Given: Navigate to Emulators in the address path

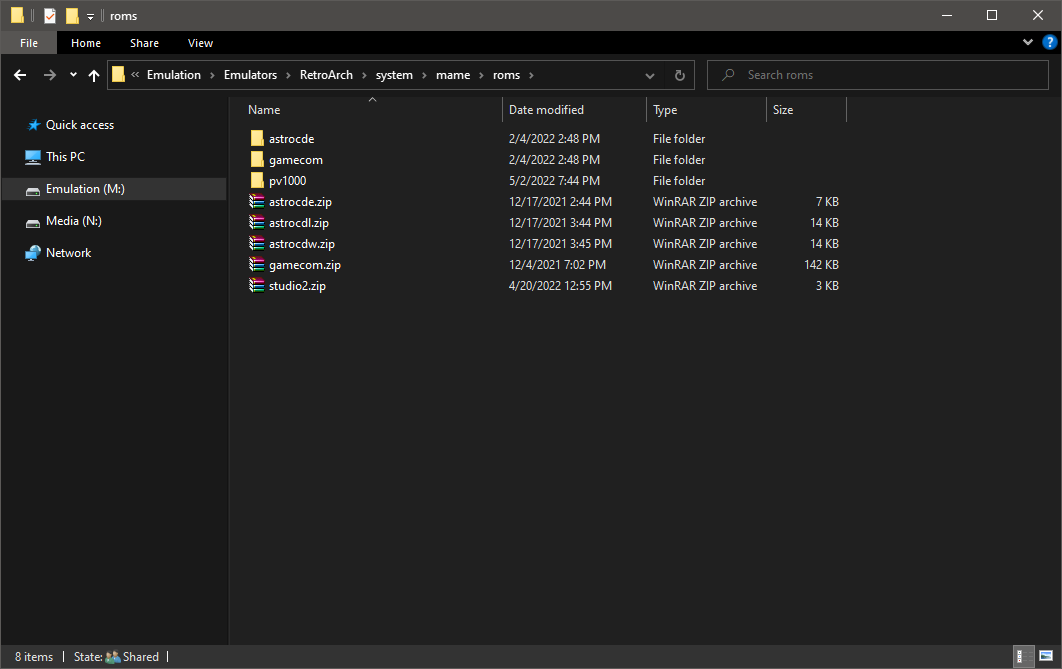Looking at the screenshot, I should click(x=251, y=75).
